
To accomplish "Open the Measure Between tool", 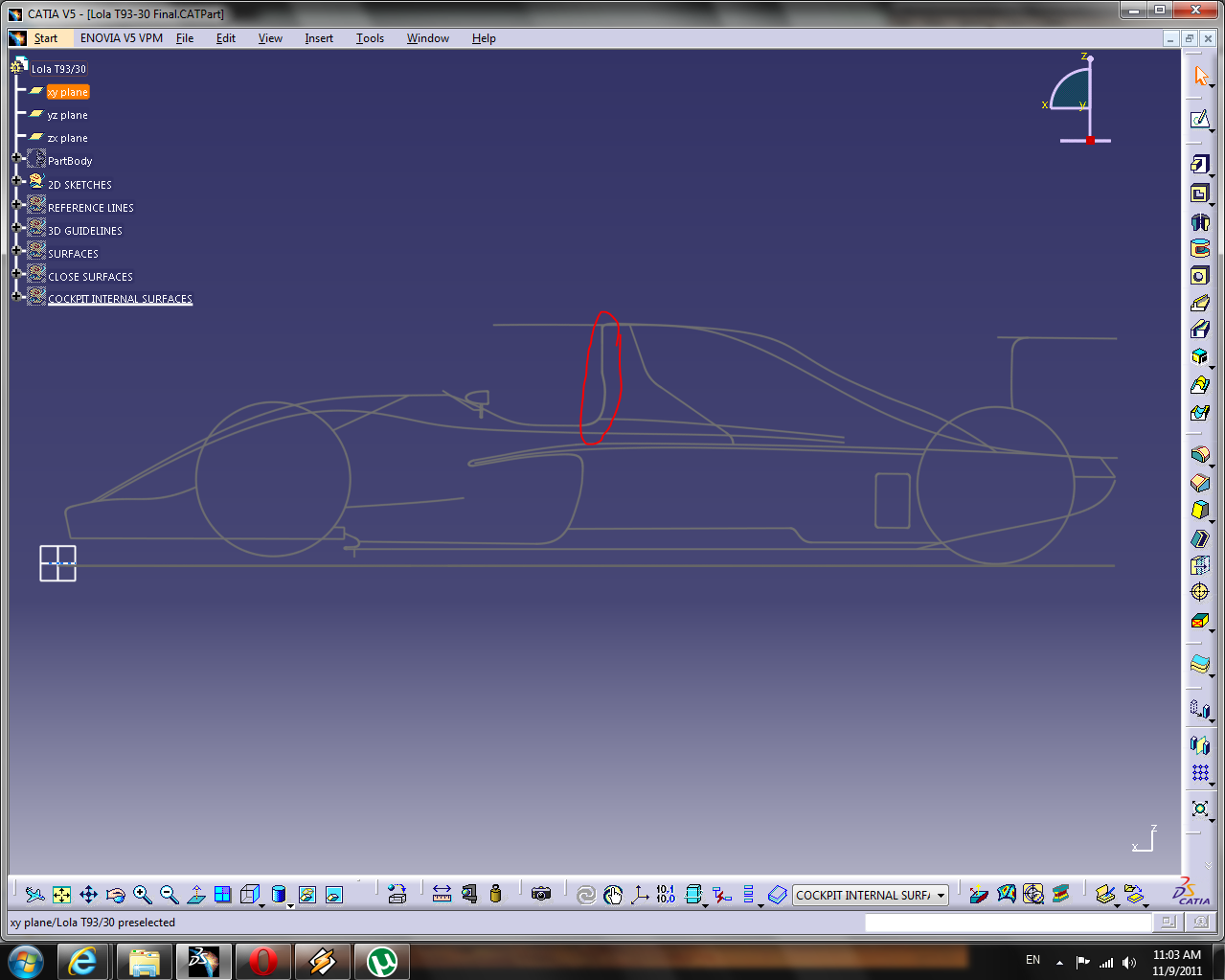I will point(442,895).
